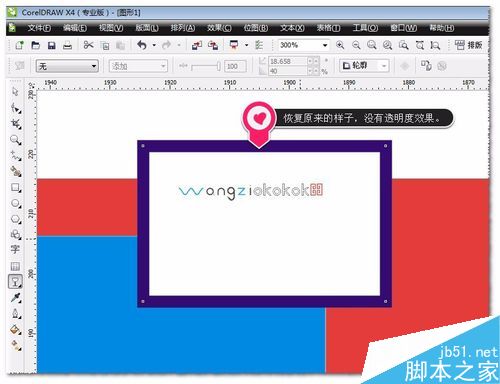This screenshot has width=500, height=384.
Task: Click the Import icon in the toolbar
Action: (x=197, y=45)
